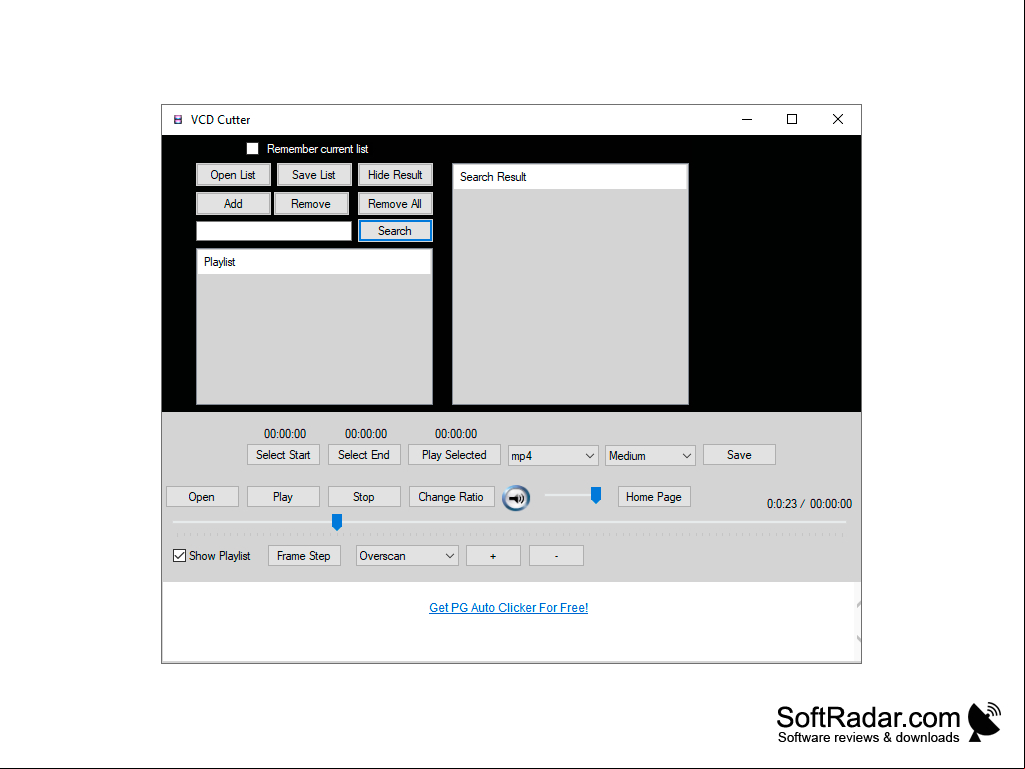The height and width of the screenshot is (769, 1025).
Task: Open the mp4 format dropdown
Action: coord(553,456)
